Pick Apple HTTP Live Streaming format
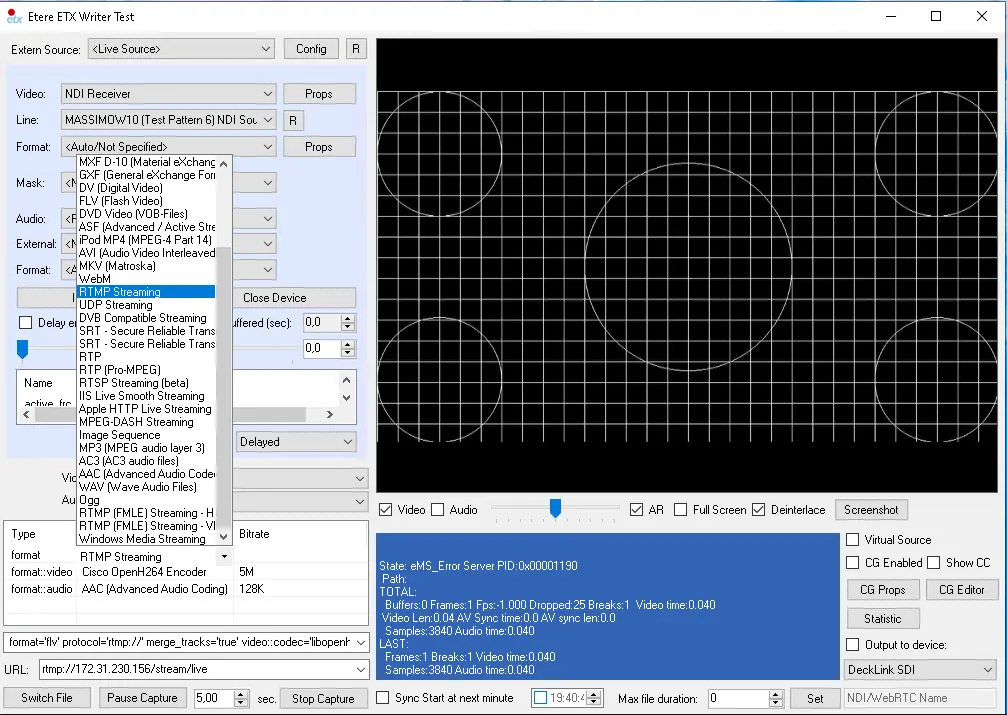1007x715 pixels. pos(145,409)
